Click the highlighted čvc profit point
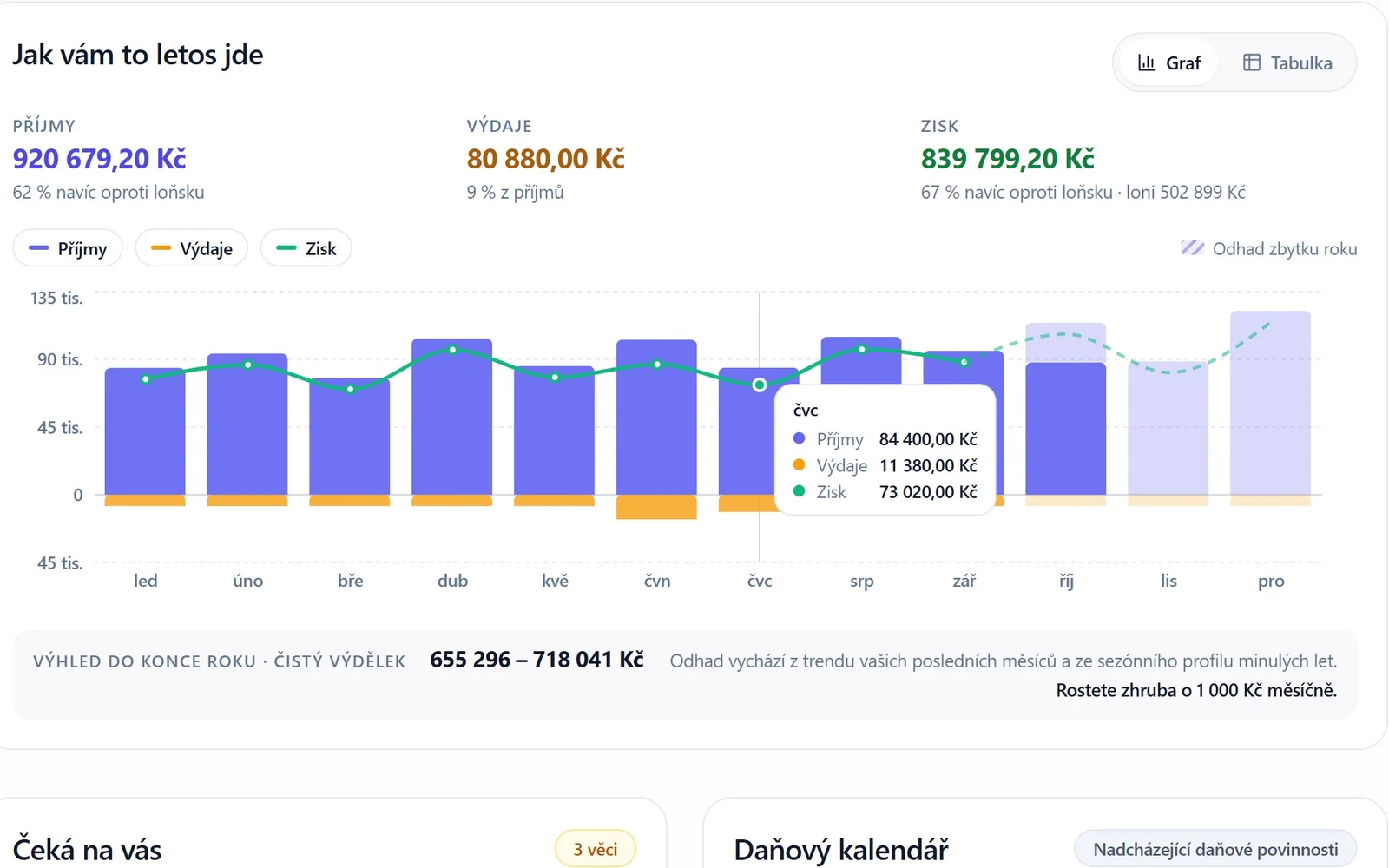The height and width of the screenshot is (868, 1389). 760,385
